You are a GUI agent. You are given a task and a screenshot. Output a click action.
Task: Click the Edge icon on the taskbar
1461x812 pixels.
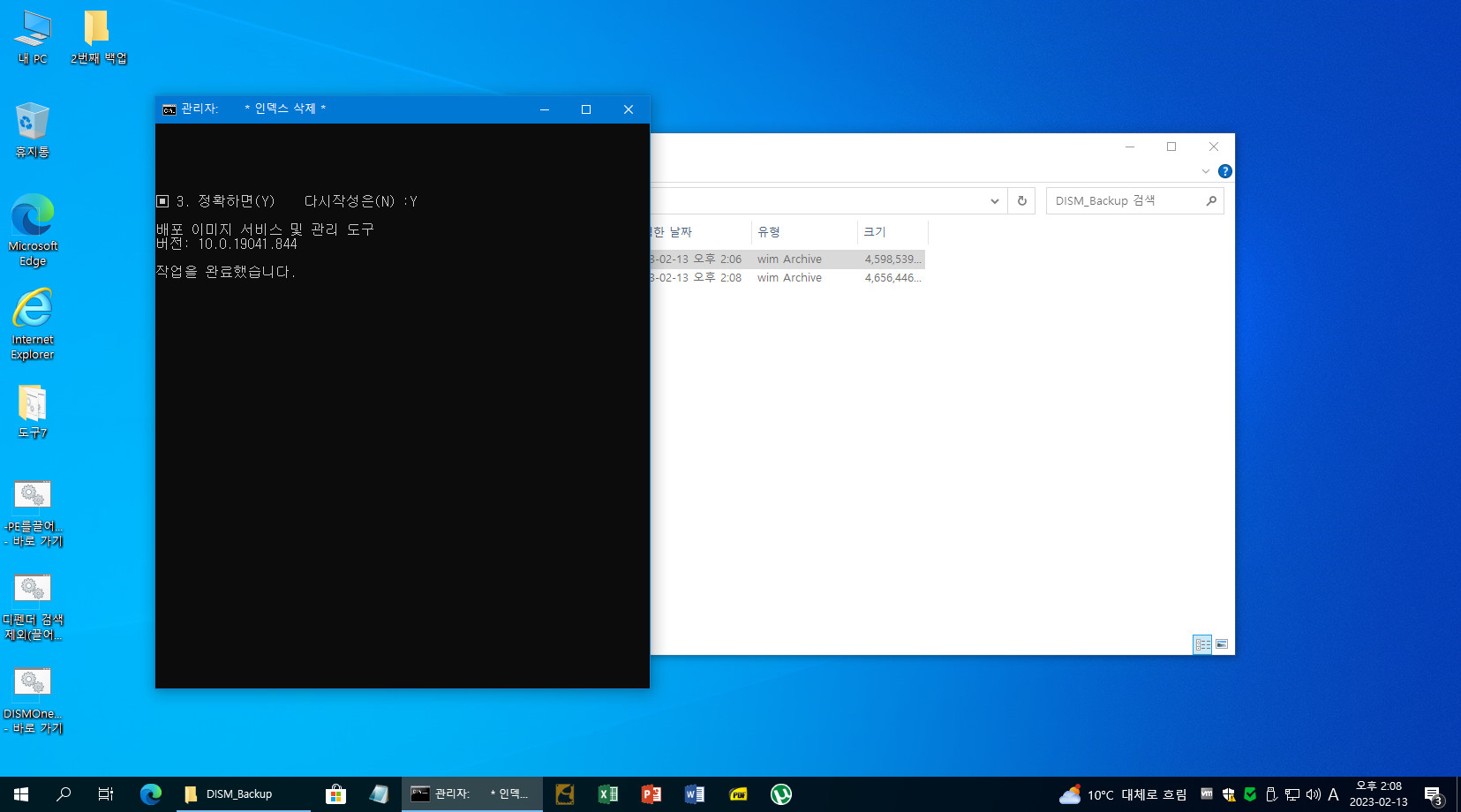coord(151,794)
